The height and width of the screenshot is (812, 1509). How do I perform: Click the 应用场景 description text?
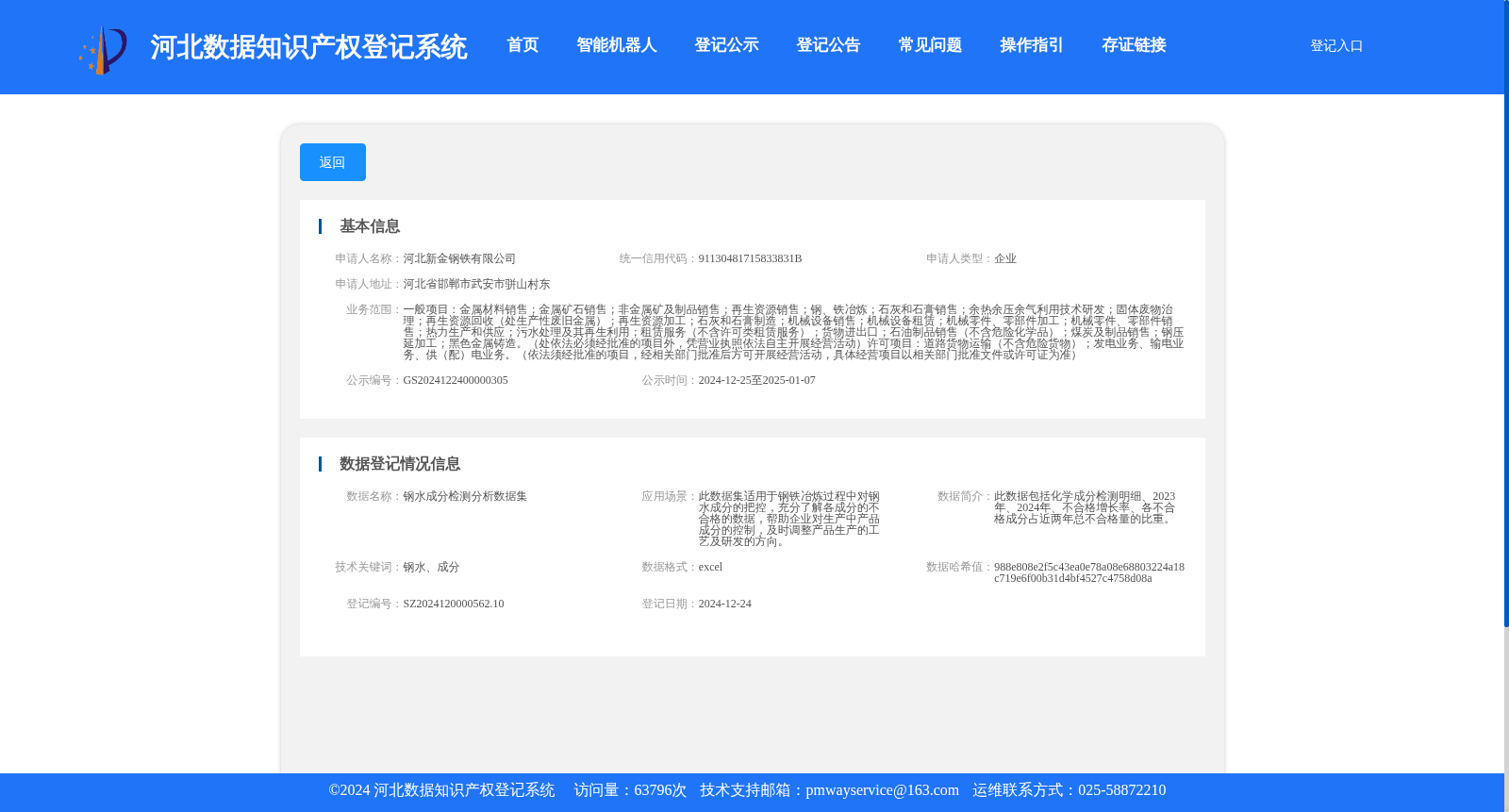pyautogui.click(x=789, y=519)
